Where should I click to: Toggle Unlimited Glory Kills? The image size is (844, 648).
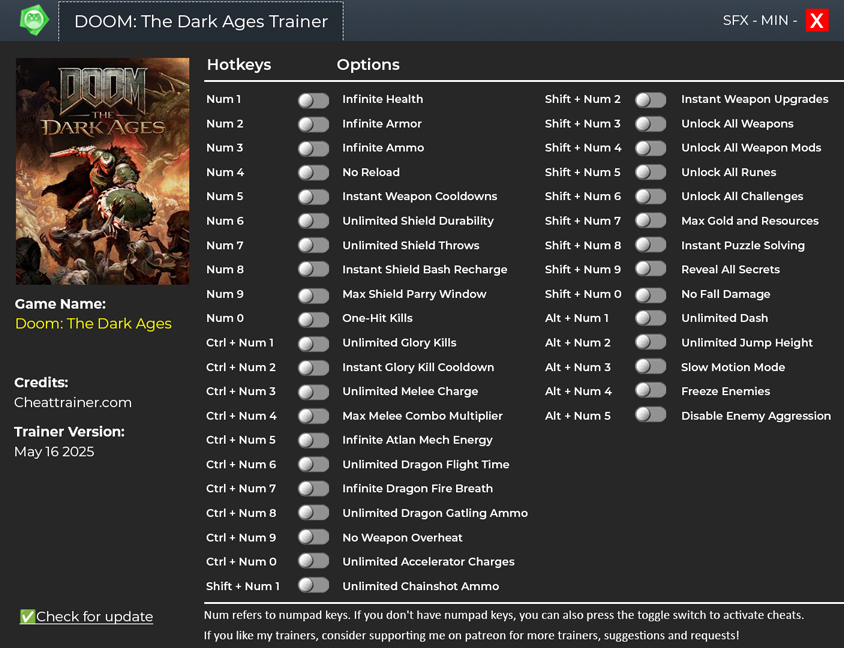[x=313, y=343]
